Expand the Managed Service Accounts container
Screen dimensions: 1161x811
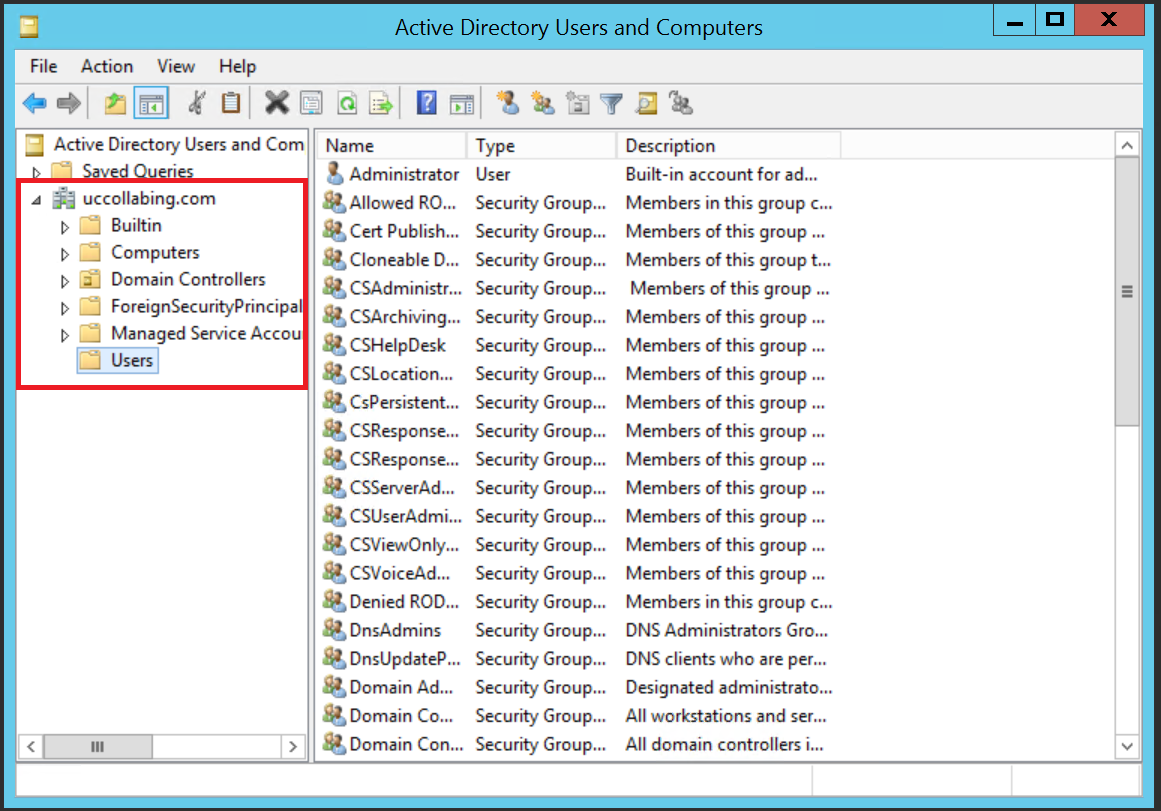(64, 335)
